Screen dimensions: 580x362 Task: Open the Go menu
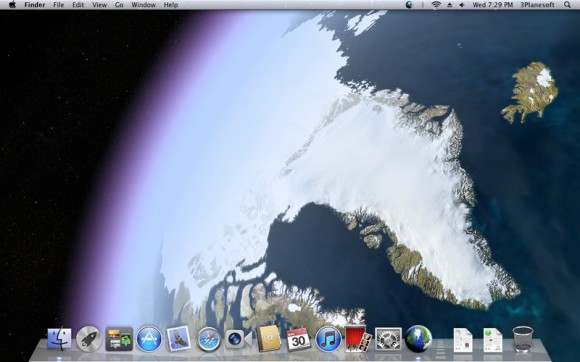tap(119, 5)
